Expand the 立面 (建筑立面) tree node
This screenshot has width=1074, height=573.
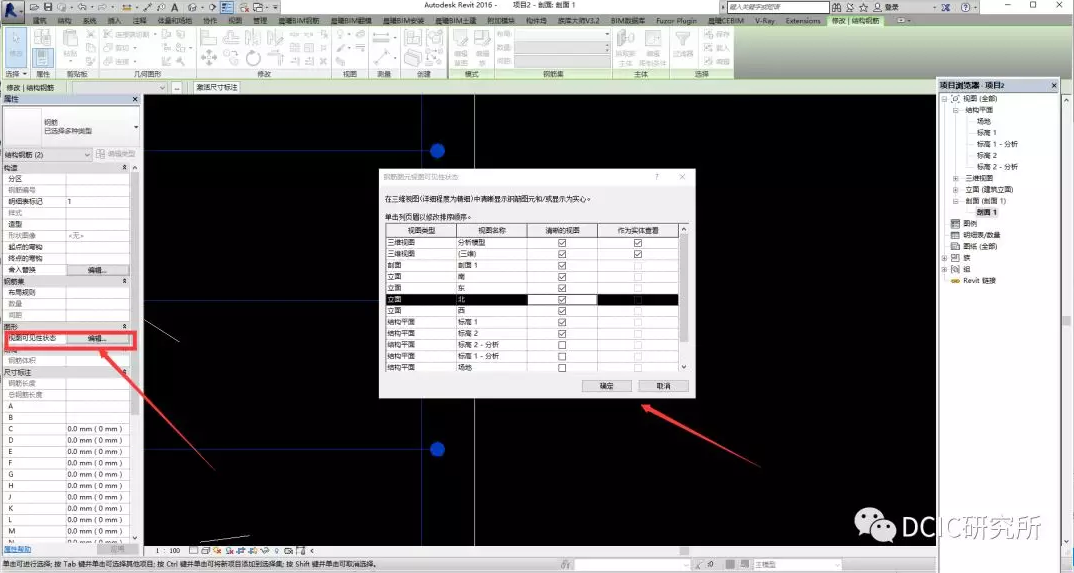coord(956,190)
